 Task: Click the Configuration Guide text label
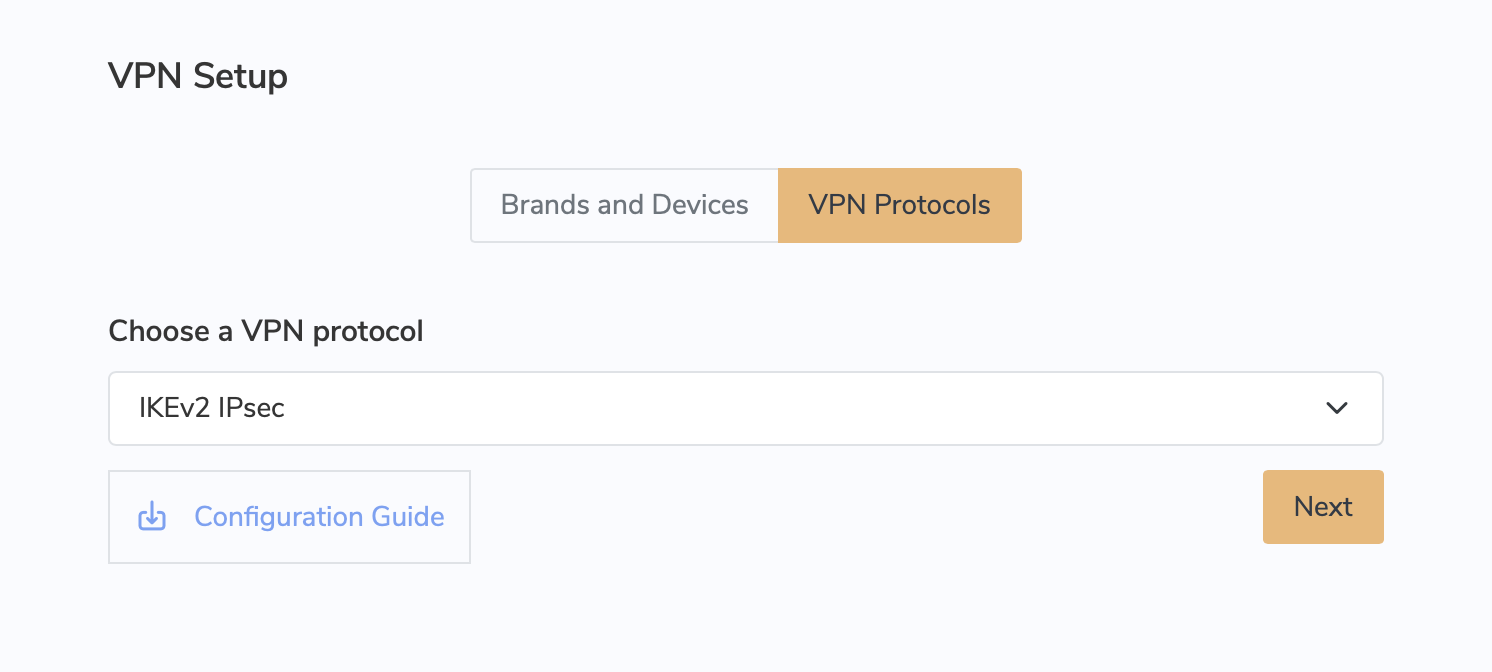[x=319, y=517]
